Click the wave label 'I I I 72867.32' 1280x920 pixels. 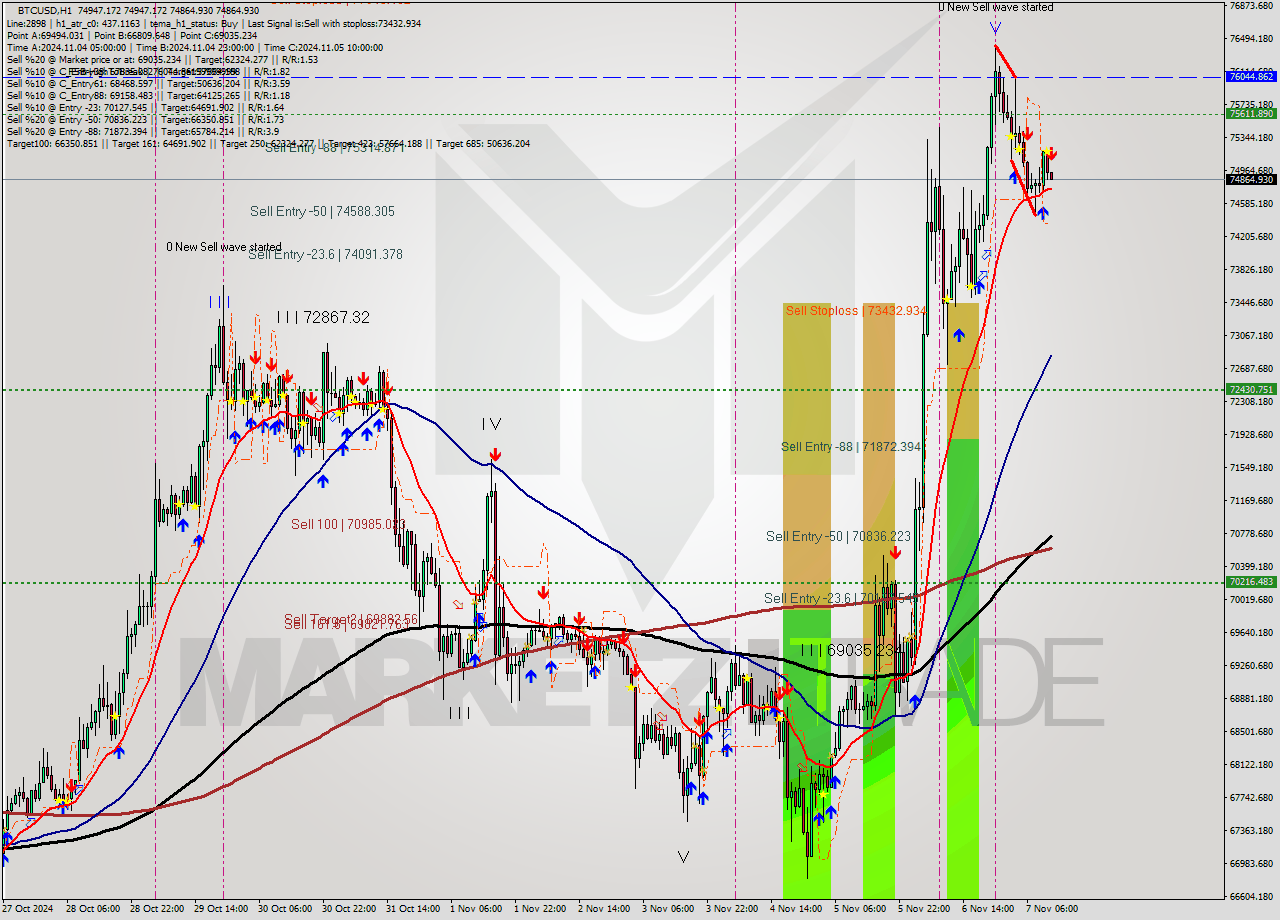[323, 317]
